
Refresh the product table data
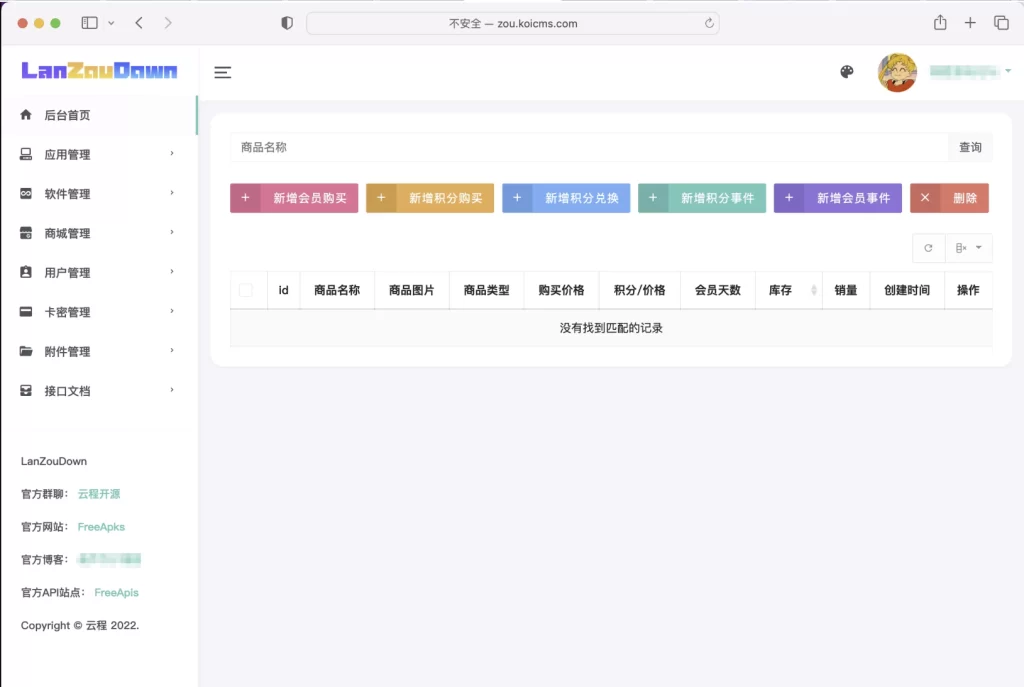tap(928, 247)
